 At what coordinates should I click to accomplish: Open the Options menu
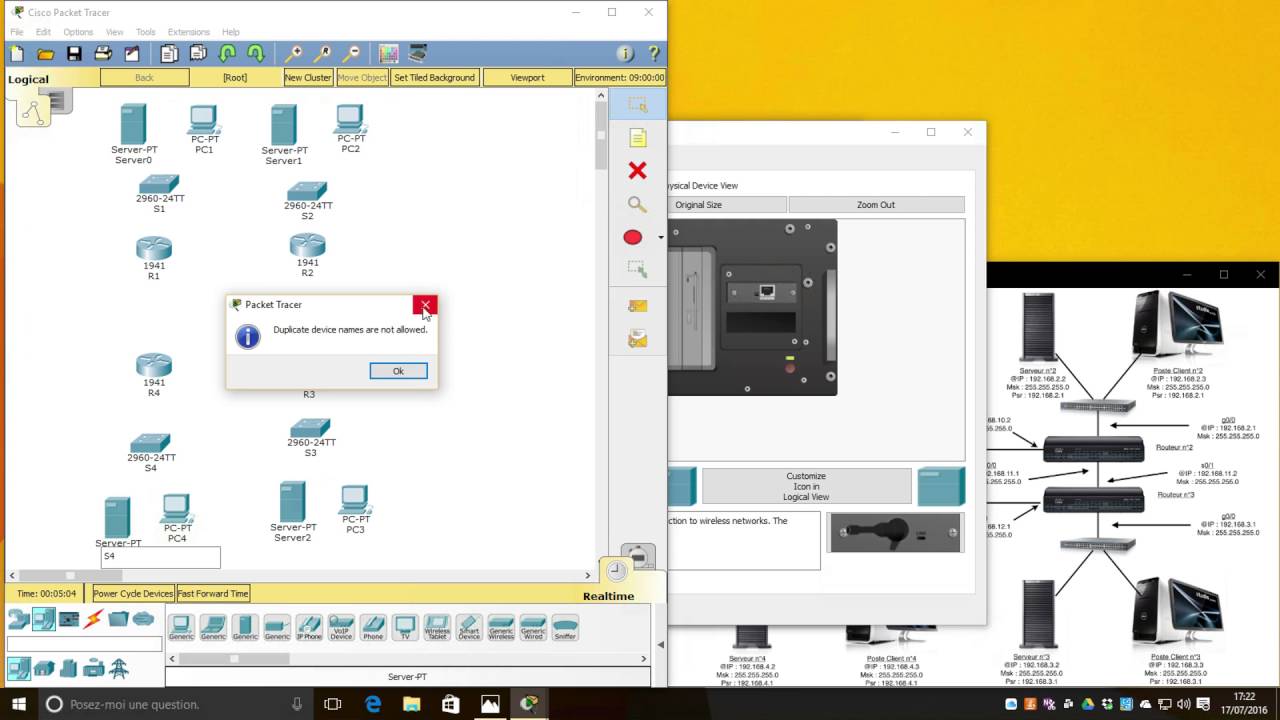click(78, 32)
